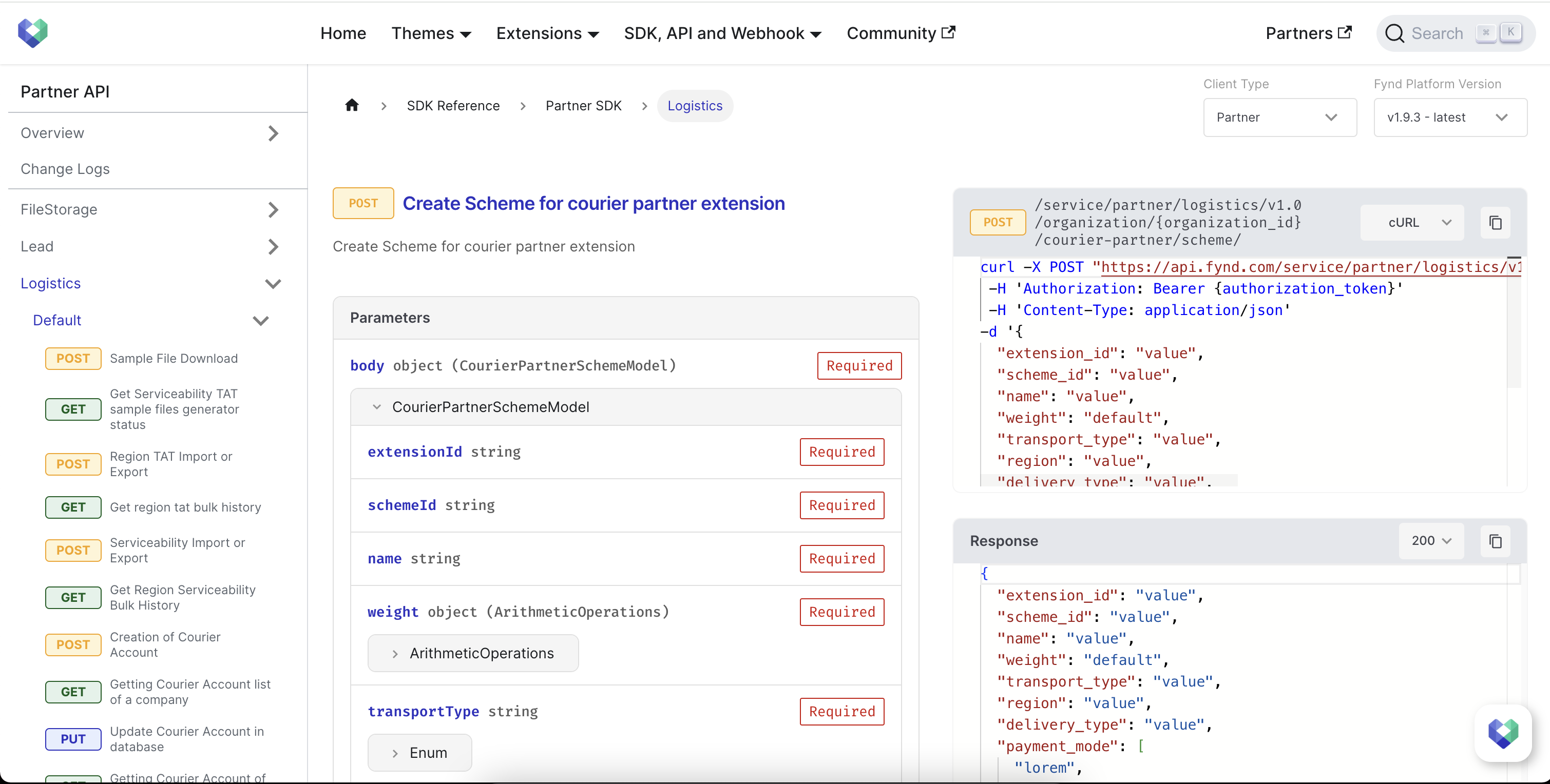The width and height of the screenshot is (1550, 784).
Task: Collapse the Logistics sidebar section
Action: pyautogui.click(x=273, y=284)
